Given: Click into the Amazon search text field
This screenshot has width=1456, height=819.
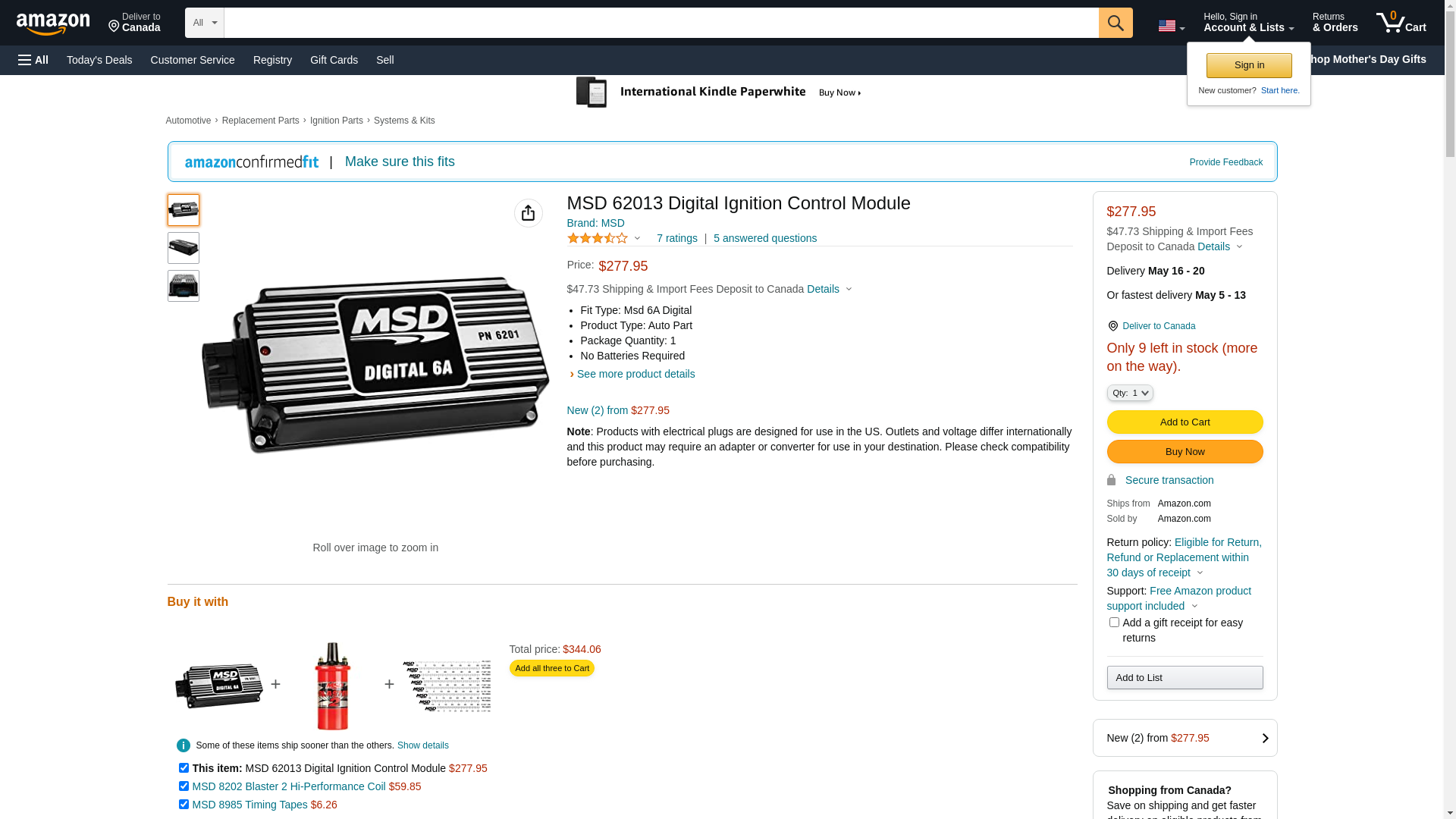Looking at the screenshot, I should pos(660,23).
